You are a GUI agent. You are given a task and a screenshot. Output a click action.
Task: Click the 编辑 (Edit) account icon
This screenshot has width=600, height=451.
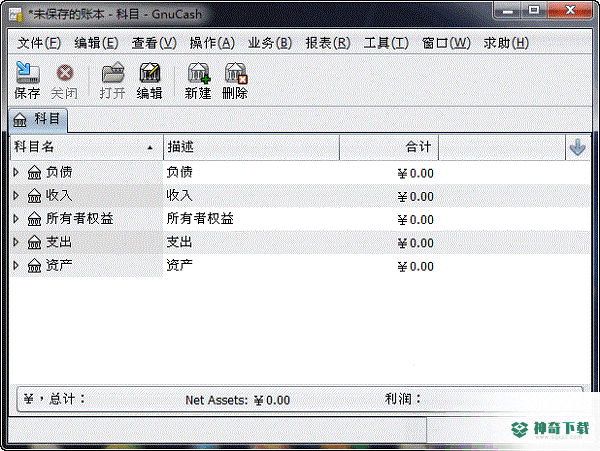coord(150,72)
